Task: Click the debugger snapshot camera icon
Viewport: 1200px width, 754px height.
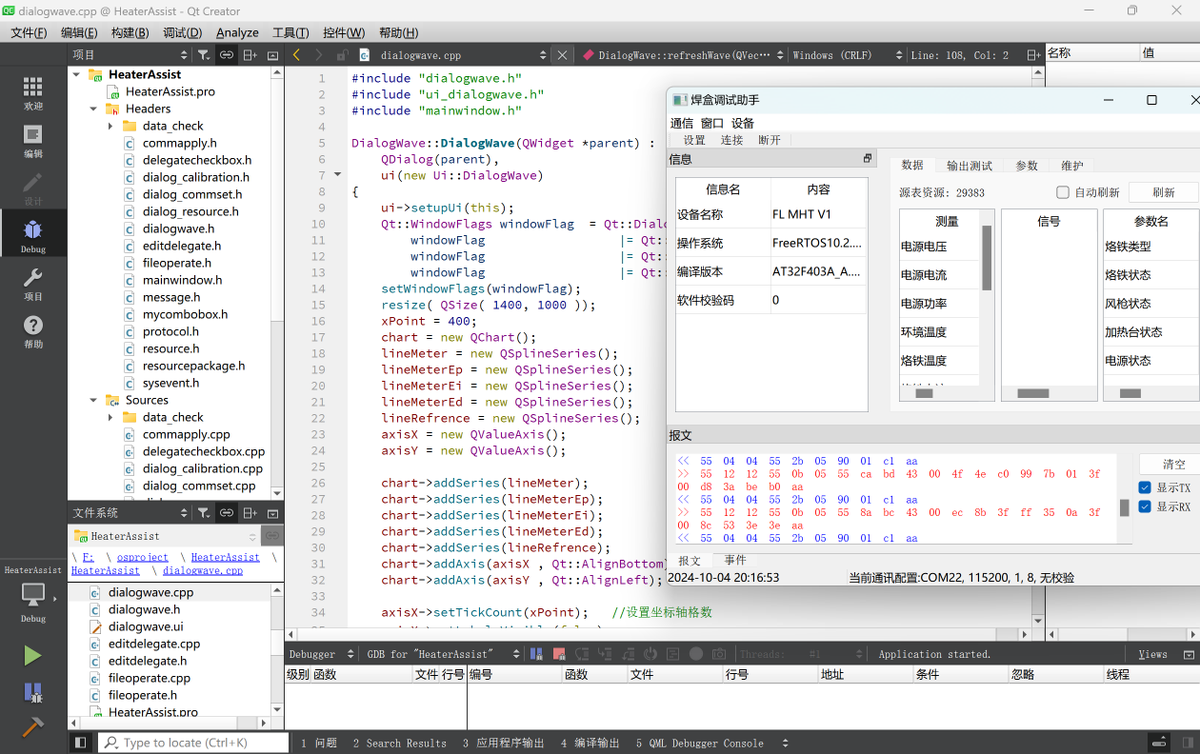Action: coord(718,654)
